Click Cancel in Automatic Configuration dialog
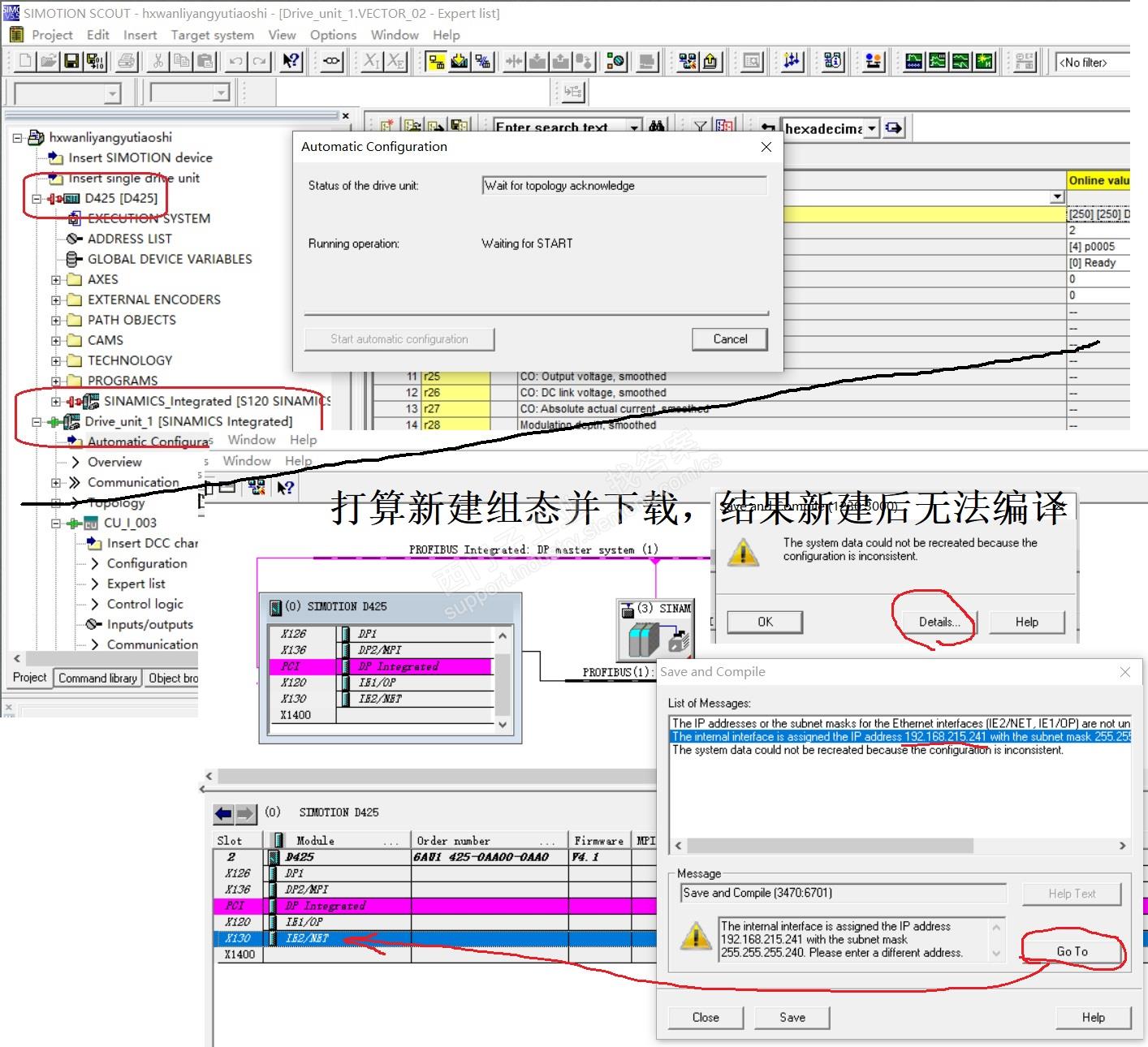 pyautogui.click(x=730, y=339)
